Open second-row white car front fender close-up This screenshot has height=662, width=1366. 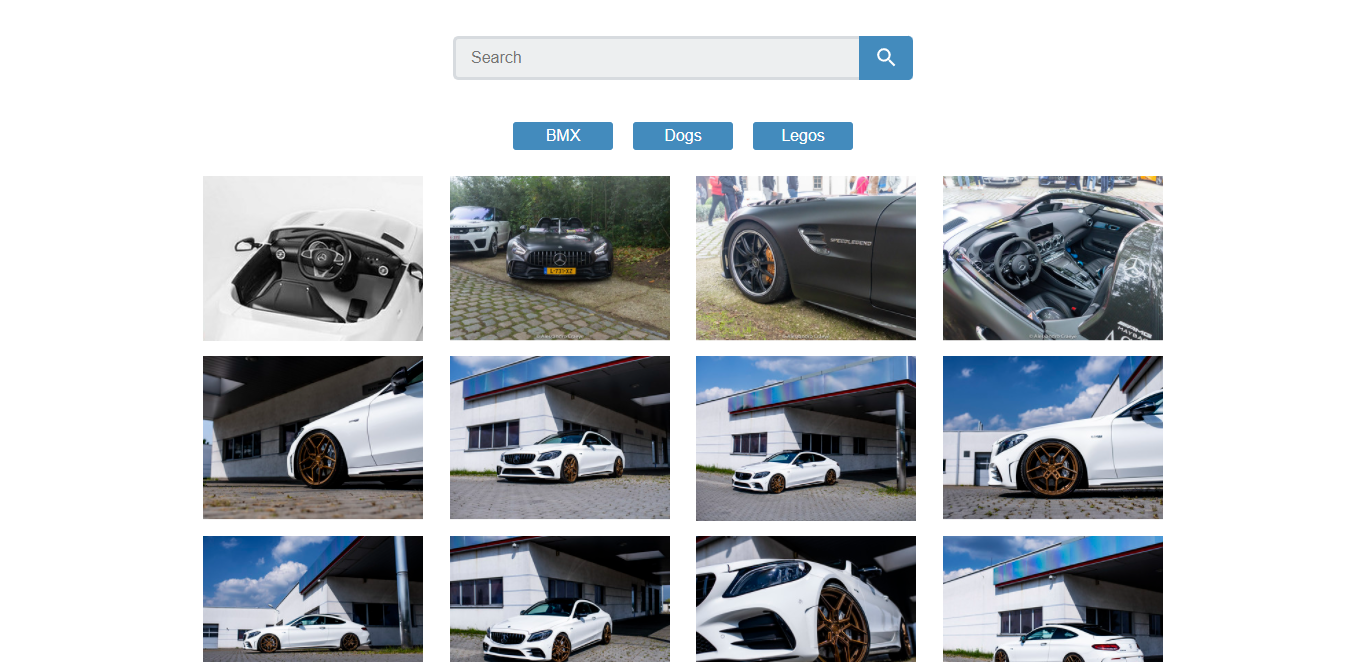[313, 438]
